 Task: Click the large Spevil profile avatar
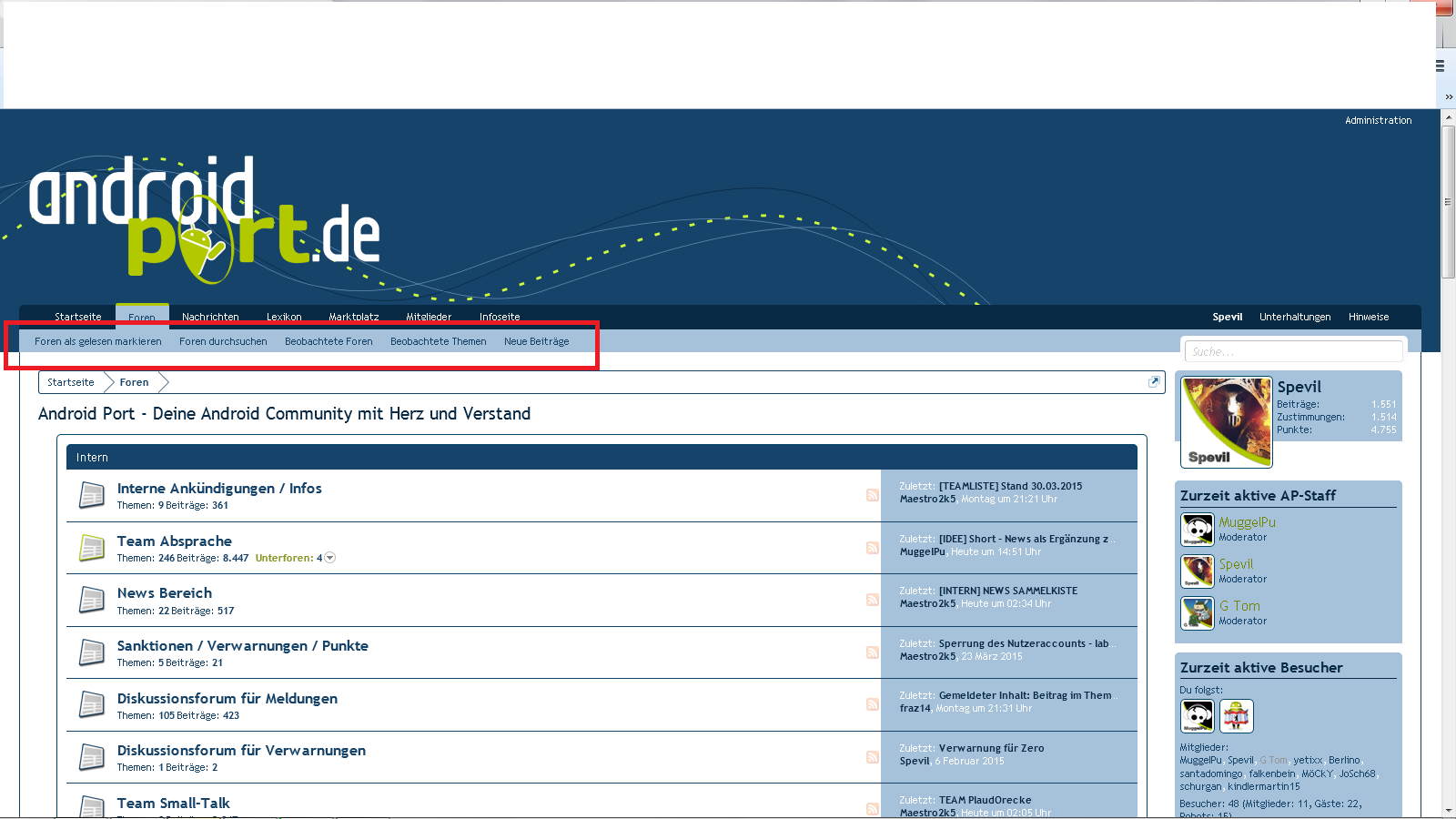(1226, 421)
